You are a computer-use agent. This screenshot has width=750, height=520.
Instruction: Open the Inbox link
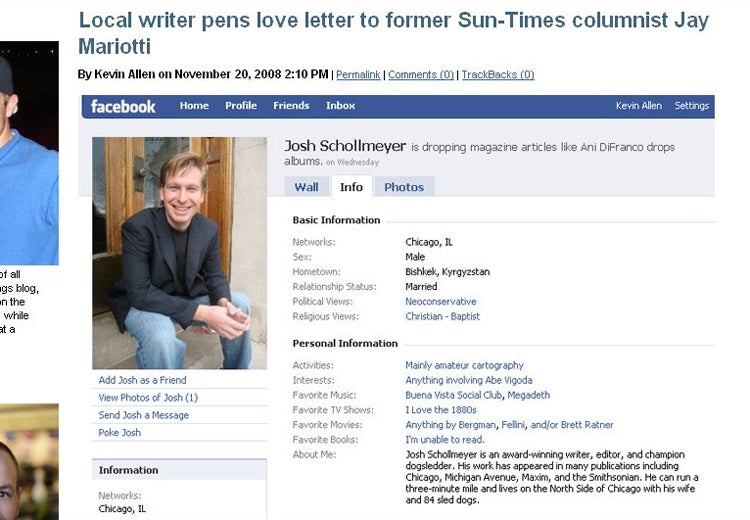[341, 106]
